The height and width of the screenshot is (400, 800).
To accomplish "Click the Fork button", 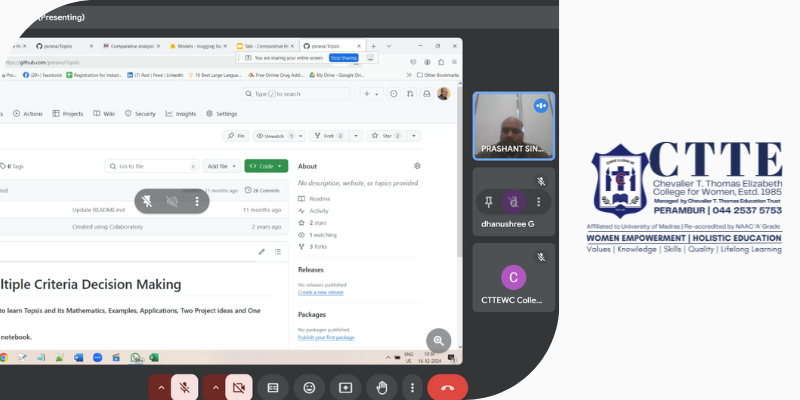I will pyautogui.click(x=330, y=136).
